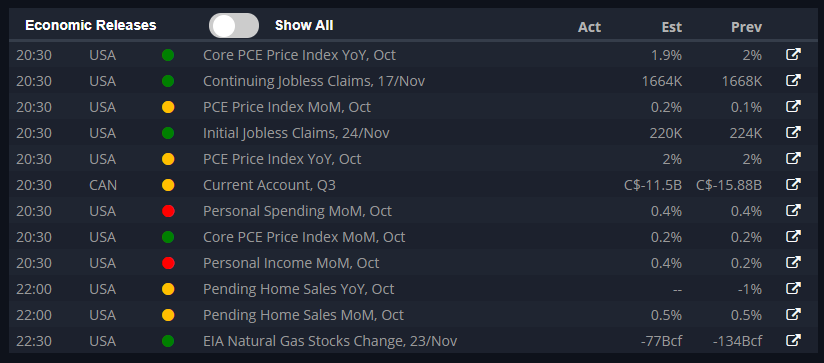Click red impact dot for Personal Spending
This screenshot has width=824, height=363.
(x=168, y=211)
